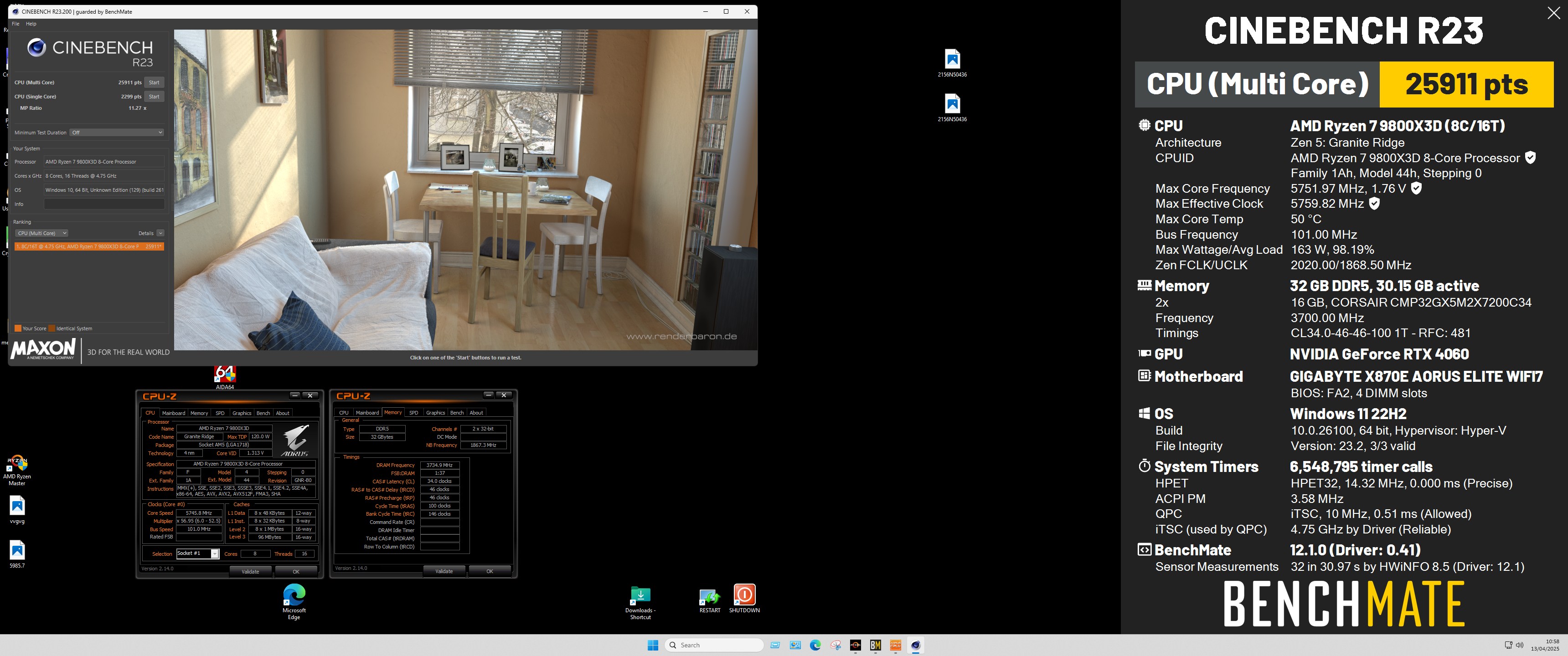1568x656 pixels.
Task: Select Mainboard tab in right CPU-Z window
Action: (x=367, y=413)
